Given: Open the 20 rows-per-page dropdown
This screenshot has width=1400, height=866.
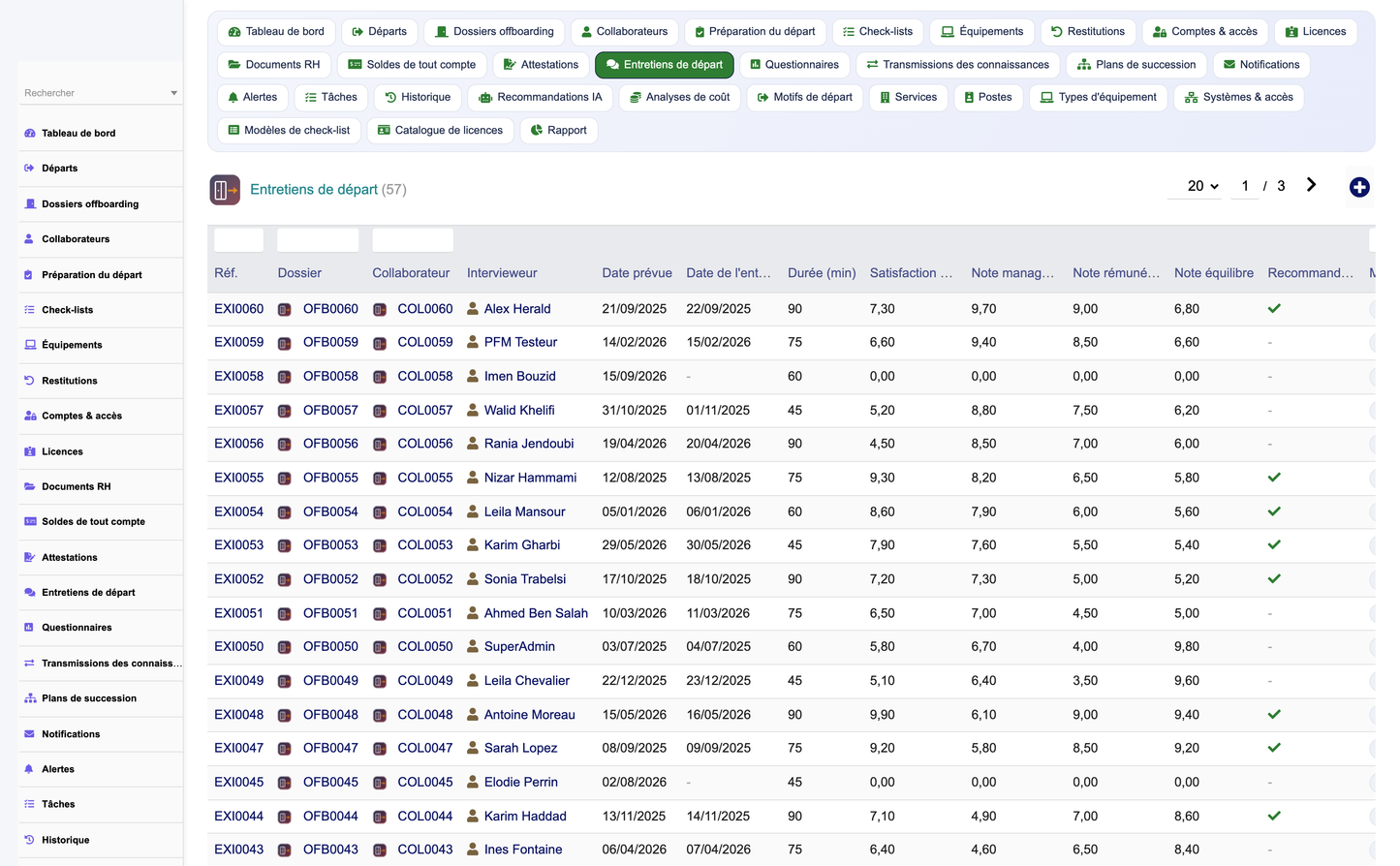Looking at the screenshot, I should point(1202,186).
